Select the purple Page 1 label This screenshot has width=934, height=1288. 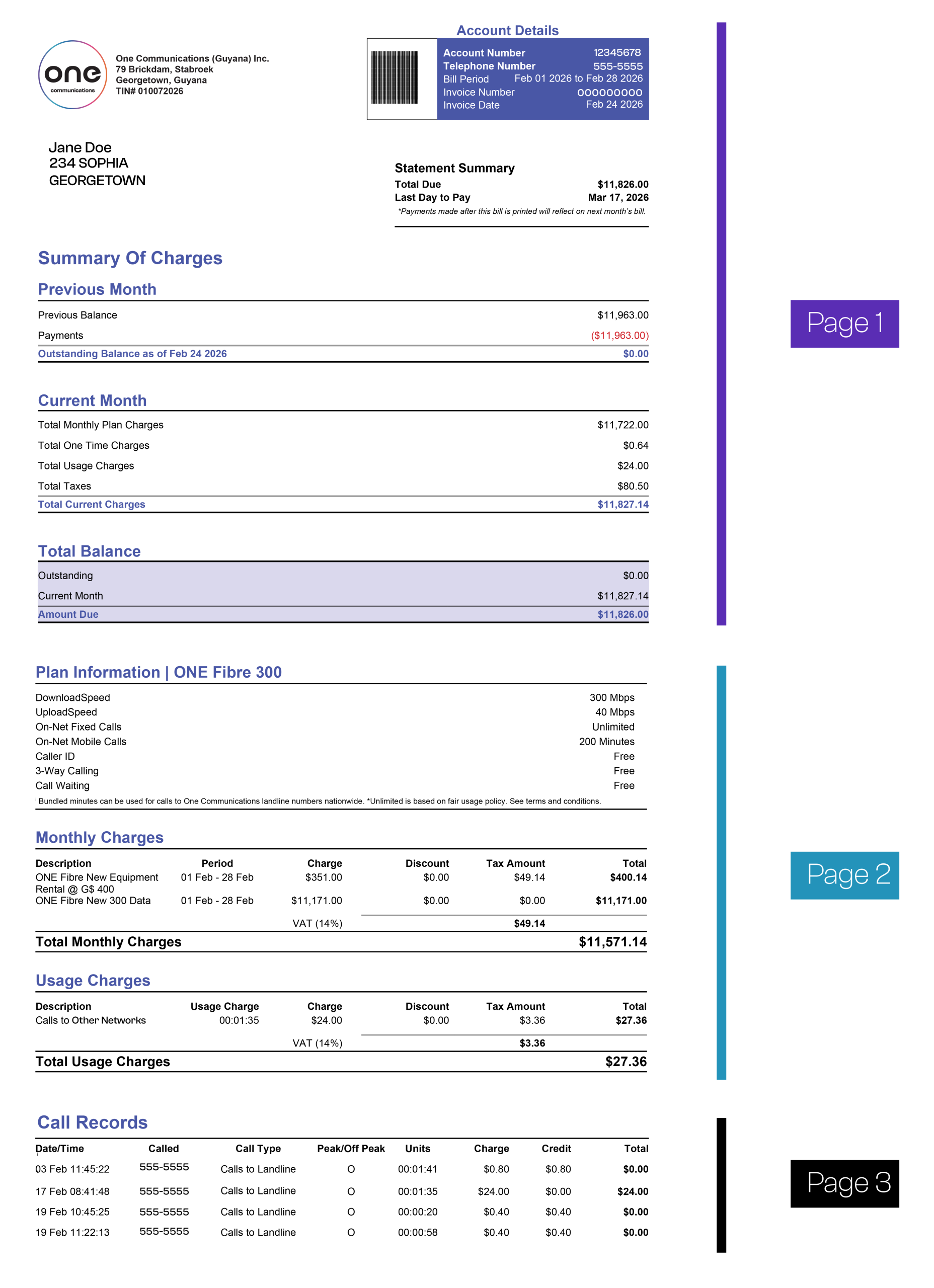coord(843,323)
